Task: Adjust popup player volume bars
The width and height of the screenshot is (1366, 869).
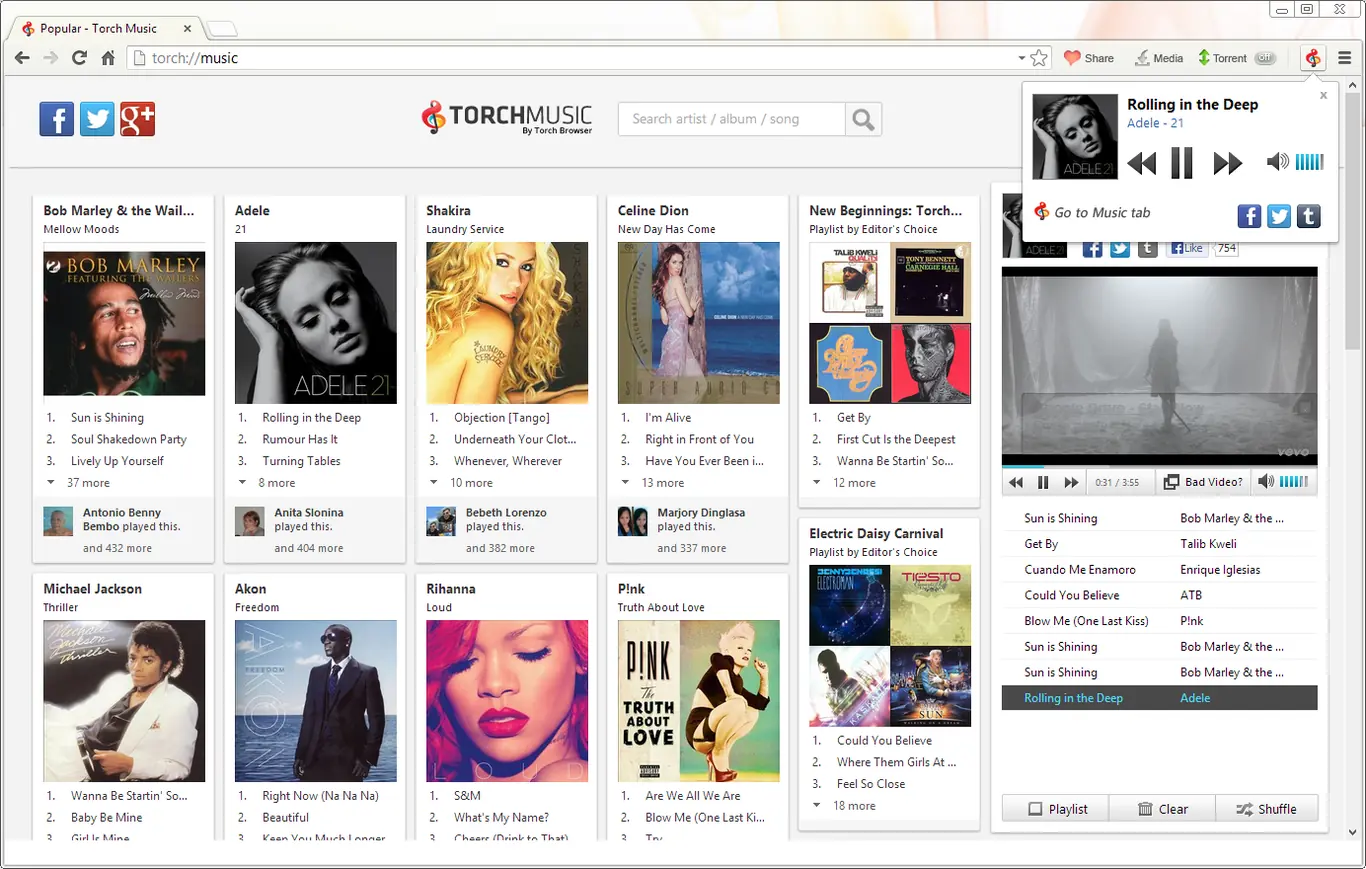Action: pyautogui.click(x=1309, y=162)
